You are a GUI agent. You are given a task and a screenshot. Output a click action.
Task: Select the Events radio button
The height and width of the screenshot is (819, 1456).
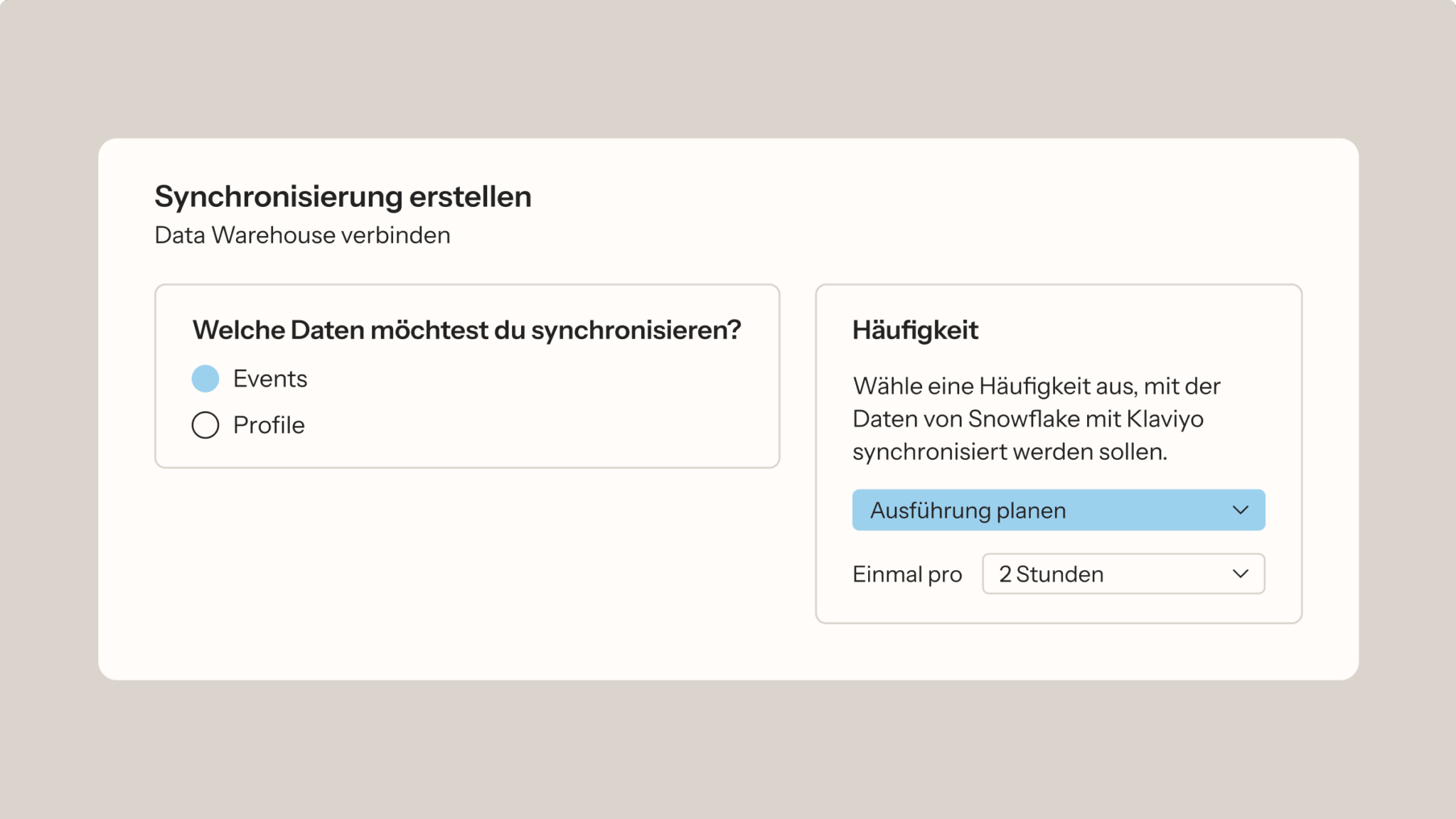205,379
